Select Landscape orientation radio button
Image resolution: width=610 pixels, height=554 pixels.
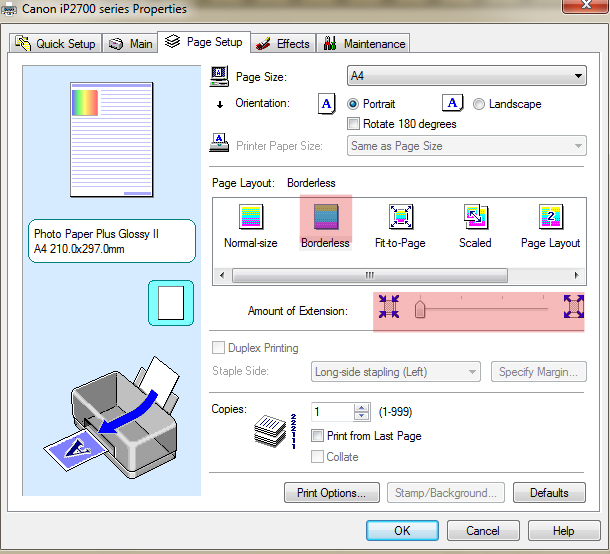click(x=479, y=104)
